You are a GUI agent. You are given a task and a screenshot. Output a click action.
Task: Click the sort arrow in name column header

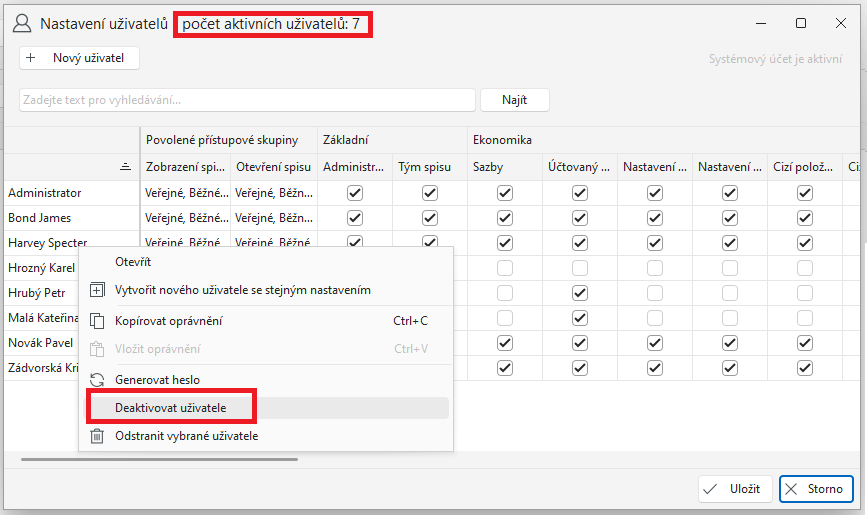point(125,167)
